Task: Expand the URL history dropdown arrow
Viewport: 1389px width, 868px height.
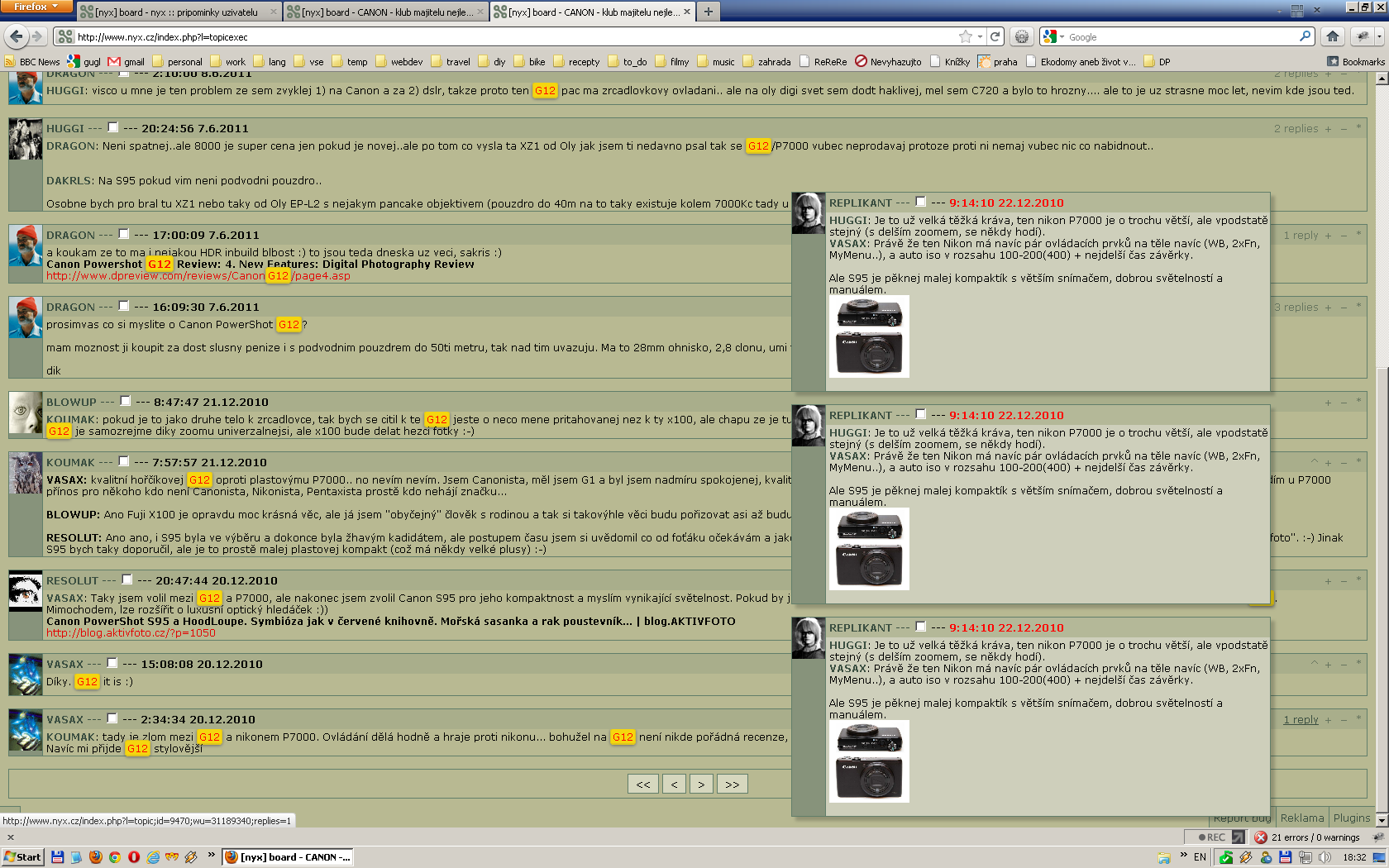Action: click(980, 36)
